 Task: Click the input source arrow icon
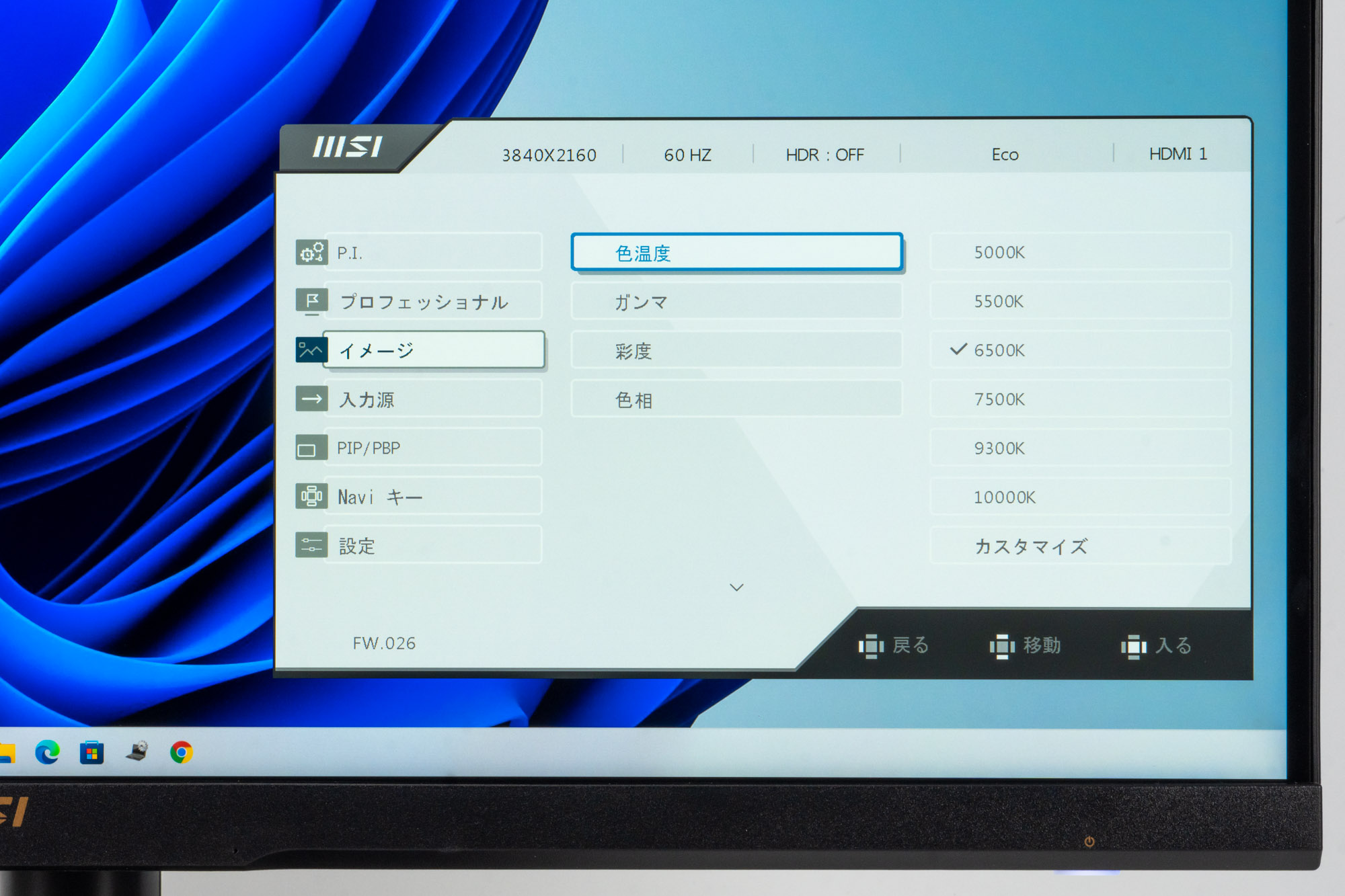(311, 399)
